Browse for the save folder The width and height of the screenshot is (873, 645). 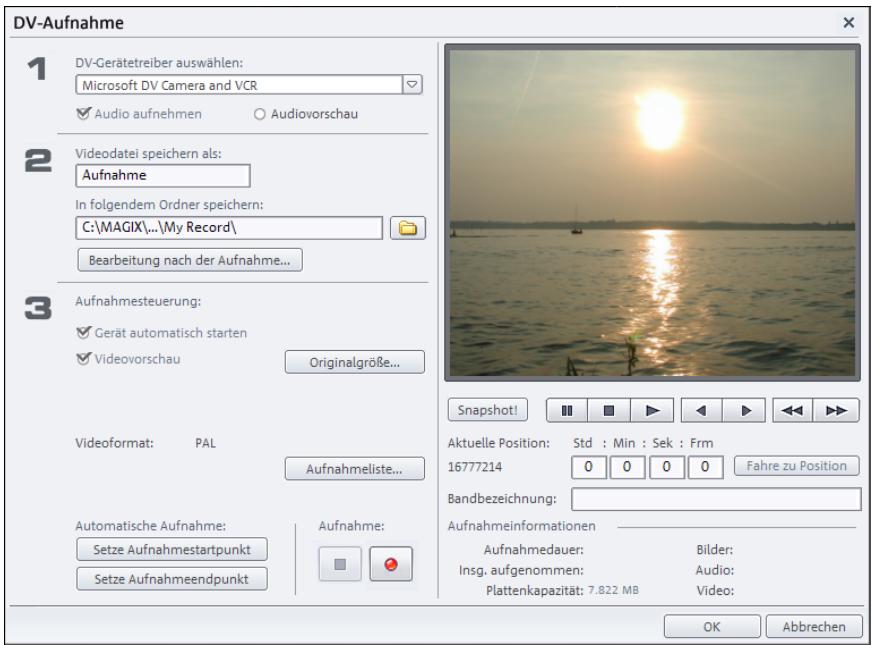(409, 229)
